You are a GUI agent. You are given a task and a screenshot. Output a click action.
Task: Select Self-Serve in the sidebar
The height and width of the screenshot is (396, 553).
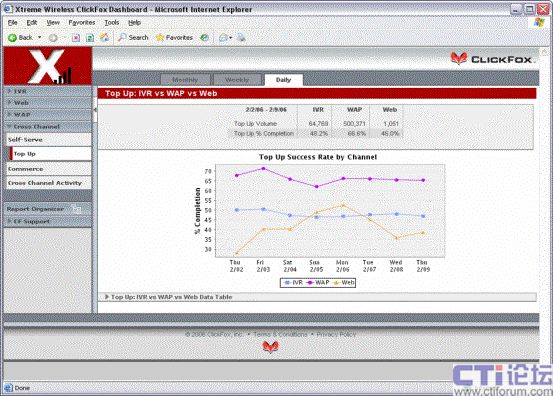tap(48, 140)
